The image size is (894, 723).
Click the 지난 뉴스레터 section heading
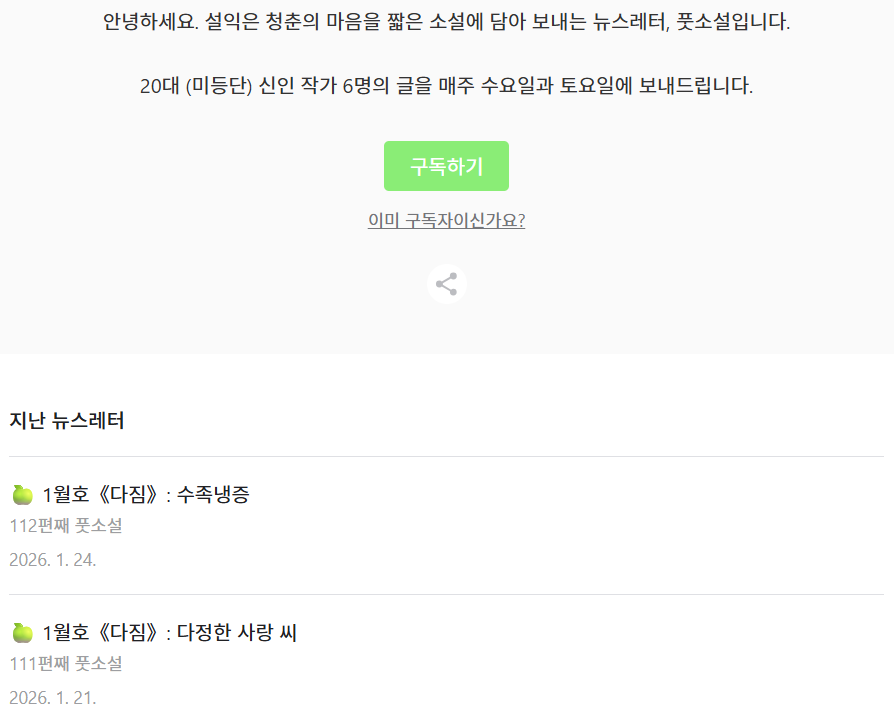pyautogui.click(x=67, y=421)
